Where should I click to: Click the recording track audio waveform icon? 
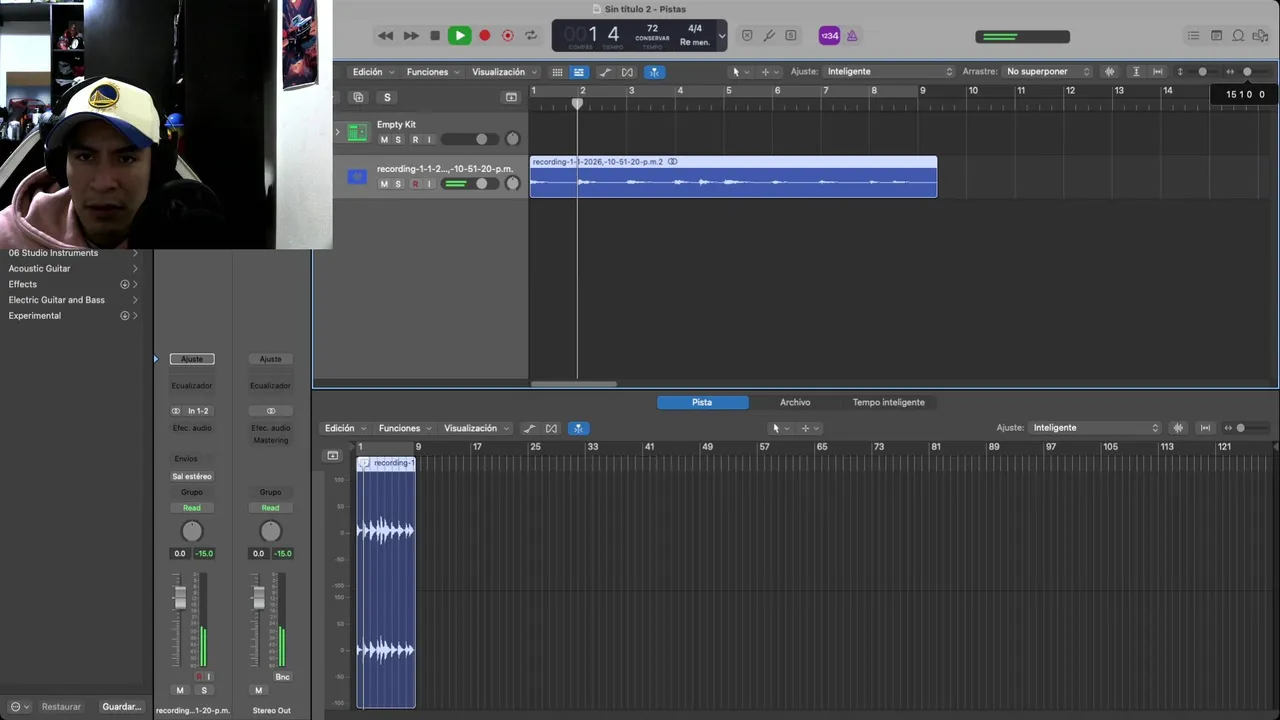[x=357, y=177]
